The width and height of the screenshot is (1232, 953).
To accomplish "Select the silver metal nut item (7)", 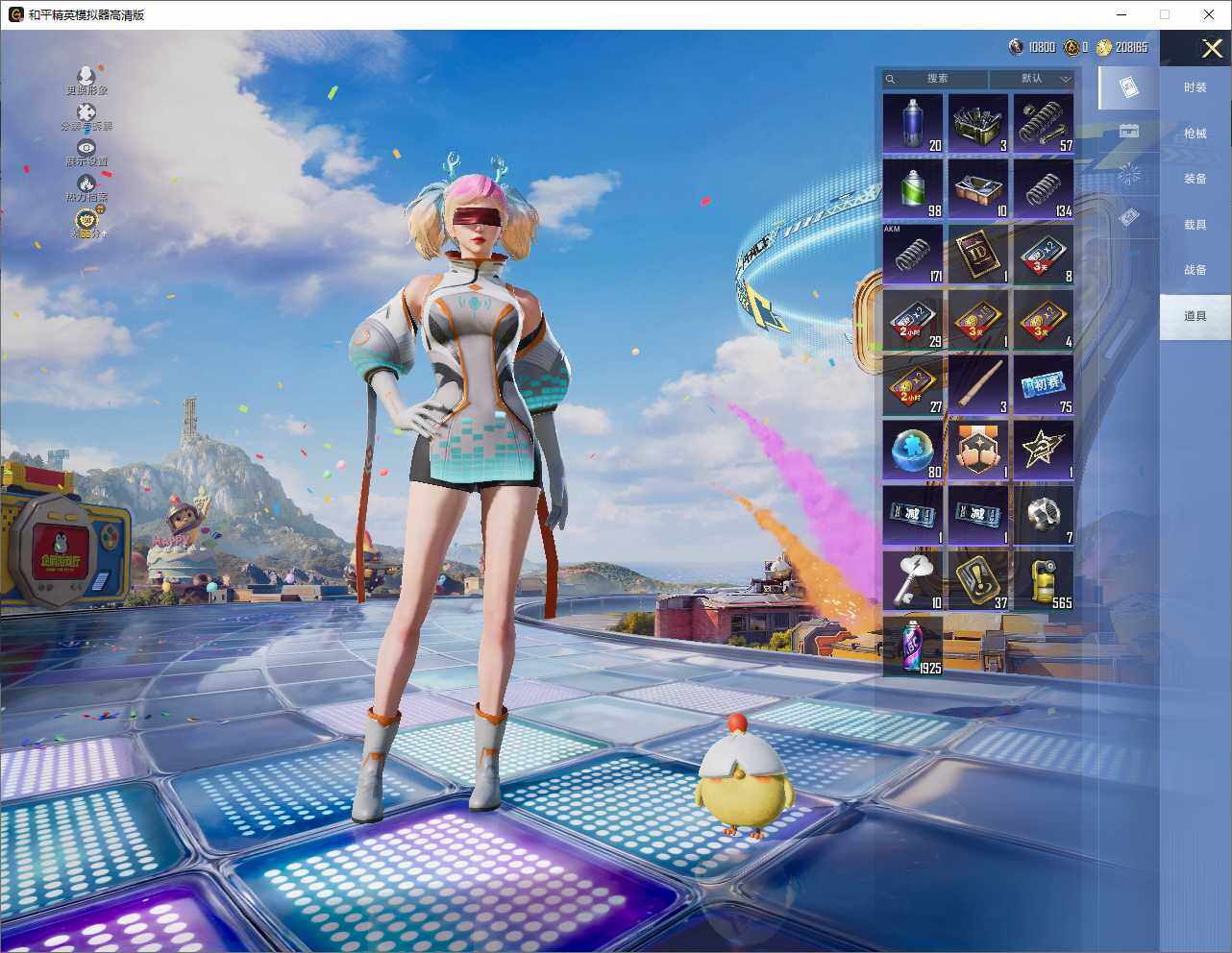I will [1044, 515].
